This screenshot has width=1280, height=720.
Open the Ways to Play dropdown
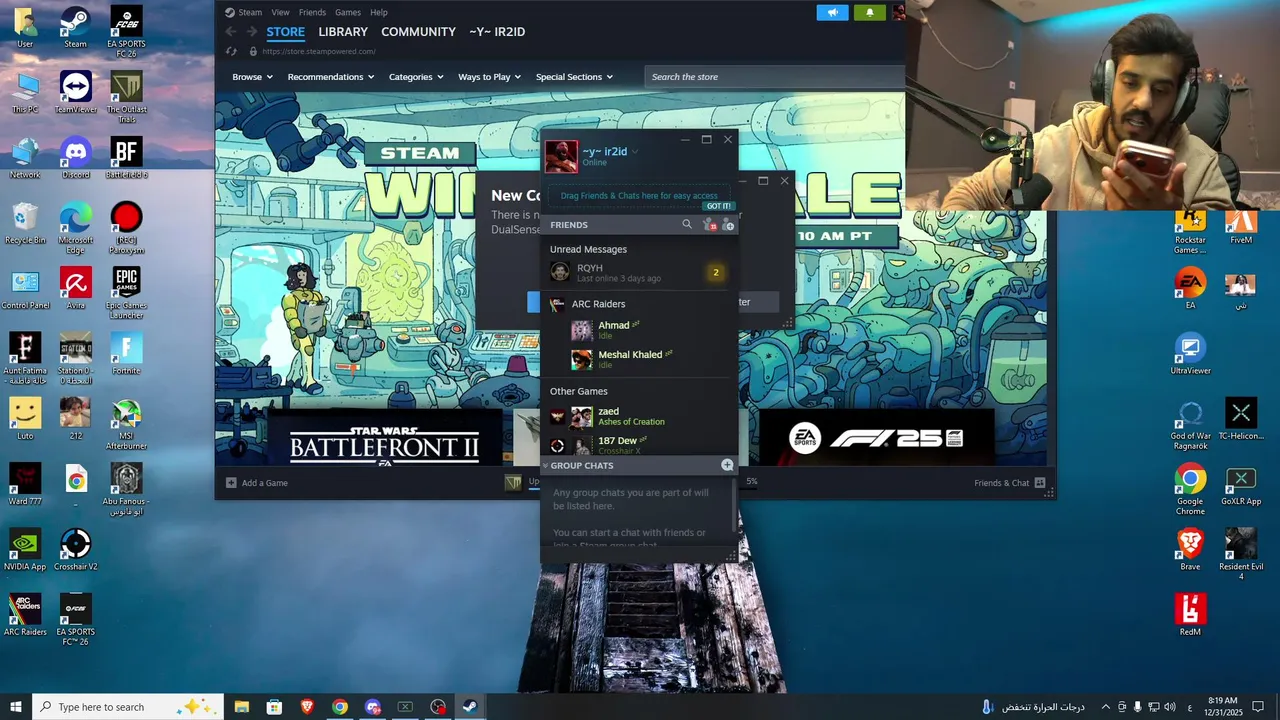tap(489, 77)
